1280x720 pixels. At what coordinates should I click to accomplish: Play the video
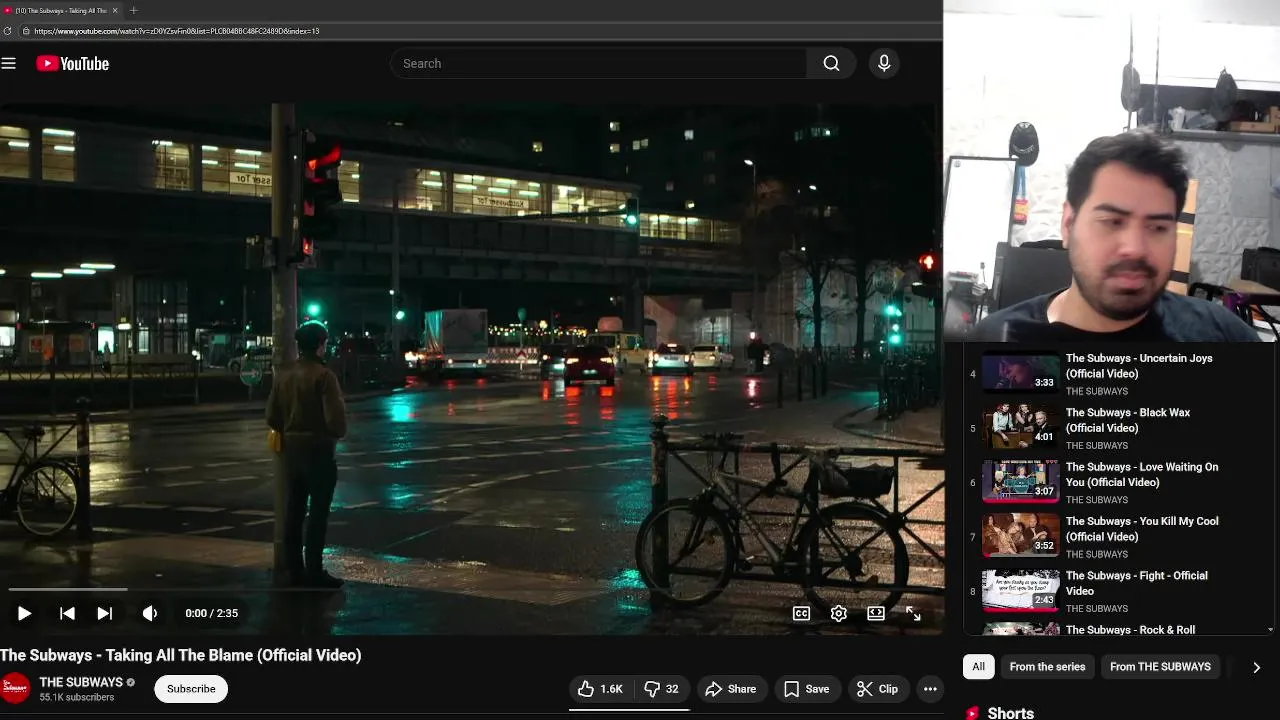[24, 613]
